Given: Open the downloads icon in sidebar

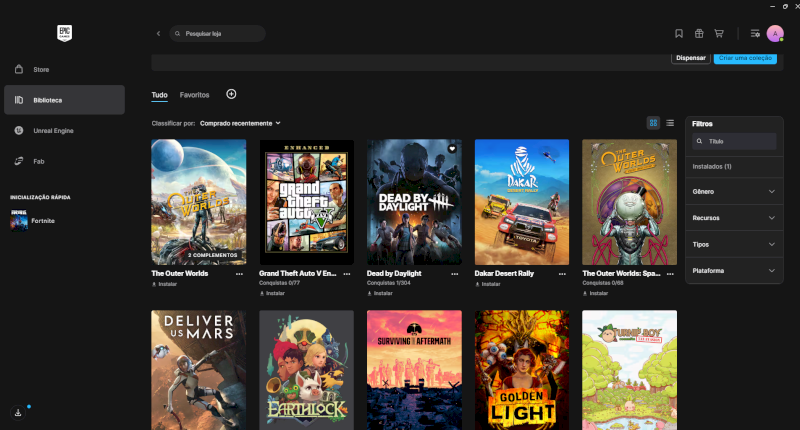Looking at the screenshot, I should coord(18,413).
